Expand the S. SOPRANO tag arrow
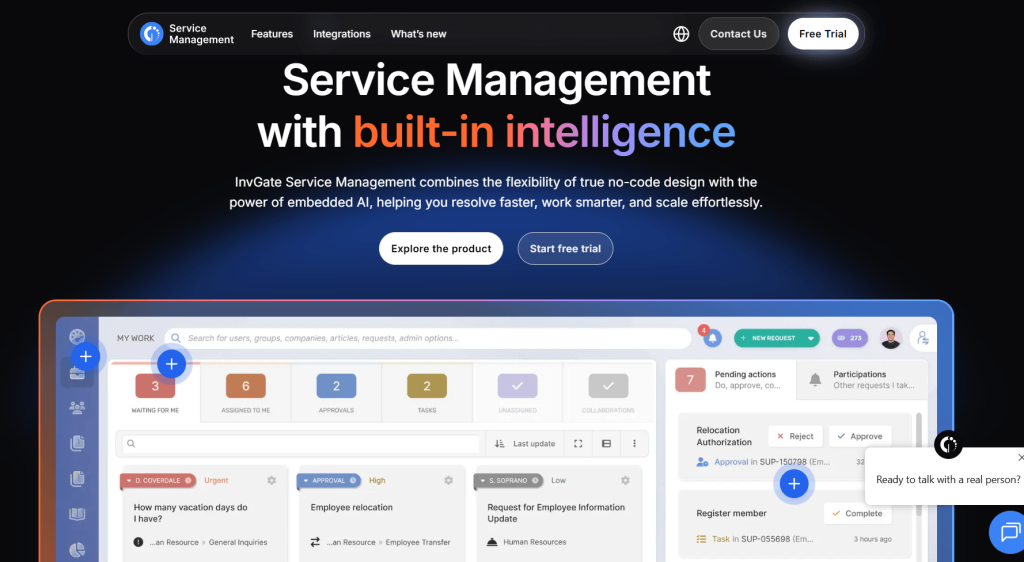The image size is (1024, 562). tap(483, 480)
